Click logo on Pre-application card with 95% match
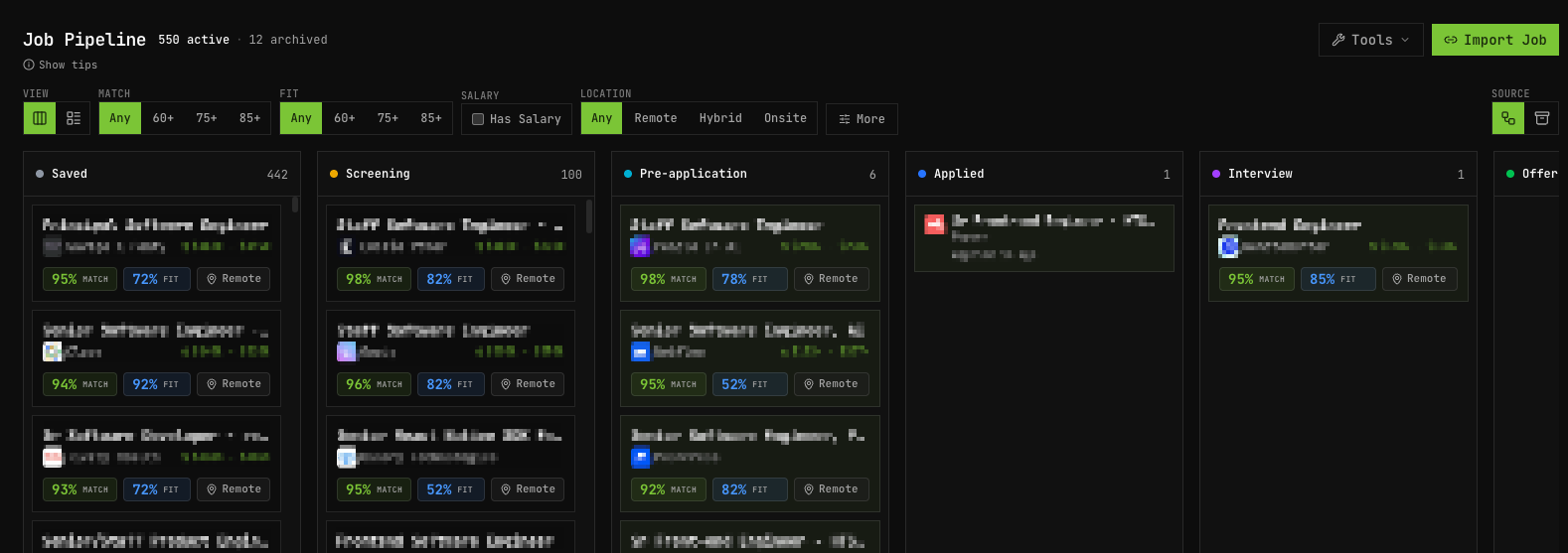Screen dimensions: 1568x553 (640, 351)
